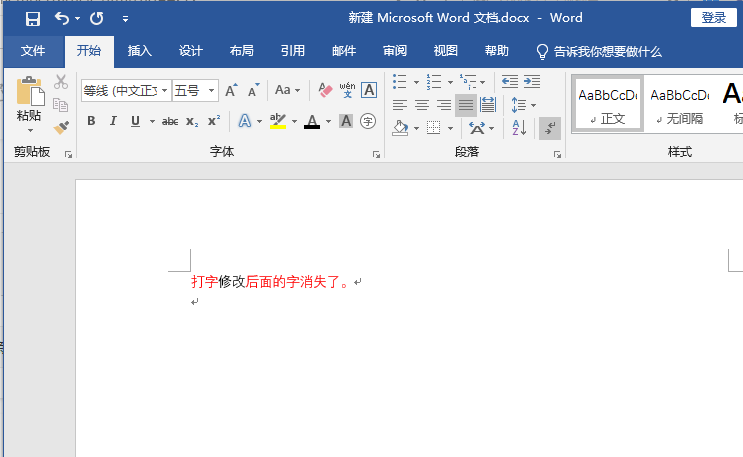The height and width of the screenshot is (457, 743).
Task: Apply Text Effects with the glowing A
Action: [245, 121]
